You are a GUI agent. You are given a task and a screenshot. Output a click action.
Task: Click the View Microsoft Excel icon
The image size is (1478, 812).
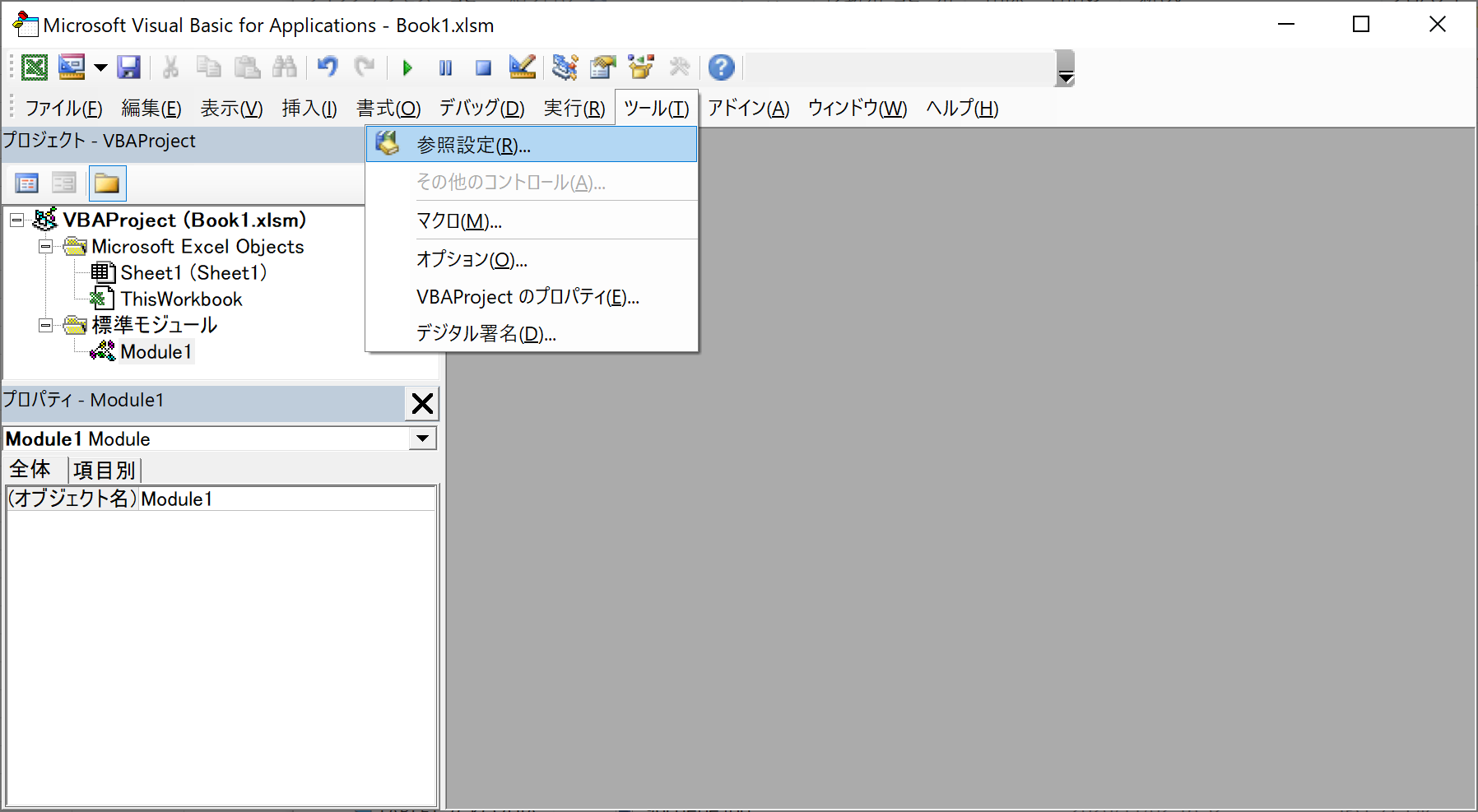tap(35, 67)
